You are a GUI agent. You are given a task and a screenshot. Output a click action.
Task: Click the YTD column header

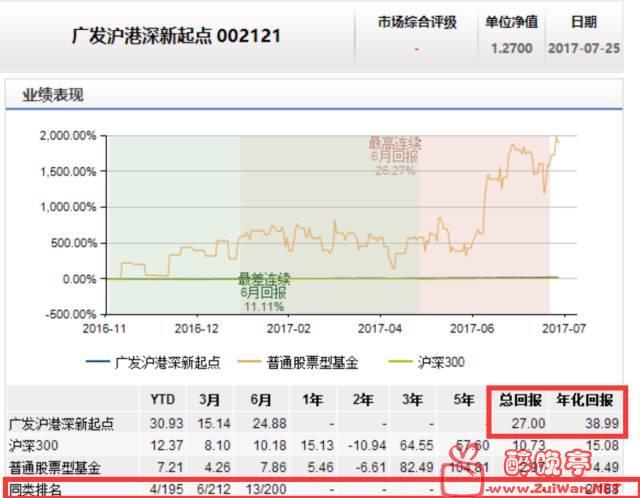[x=162, y=399]
